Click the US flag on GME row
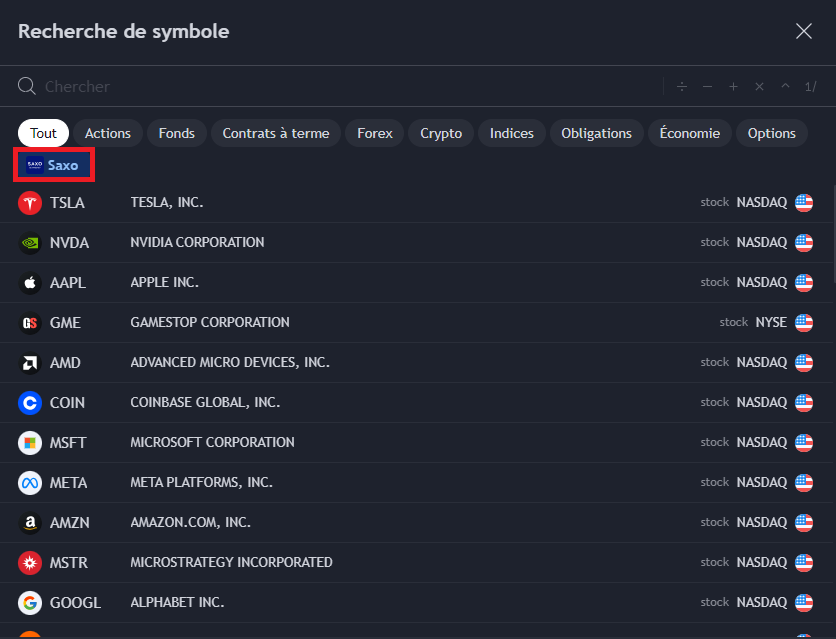This screenshot has height=639, width=836. coord(803,322)
